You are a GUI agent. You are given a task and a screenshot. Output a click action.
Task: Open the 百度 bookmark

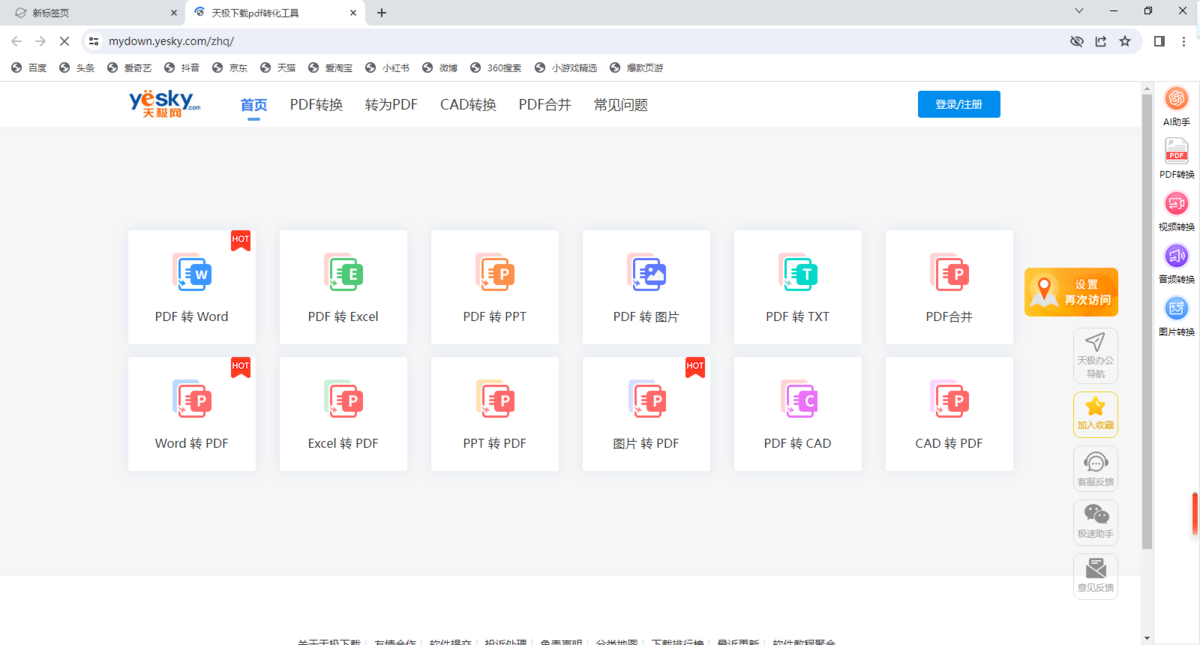click(x=29, y=68)
